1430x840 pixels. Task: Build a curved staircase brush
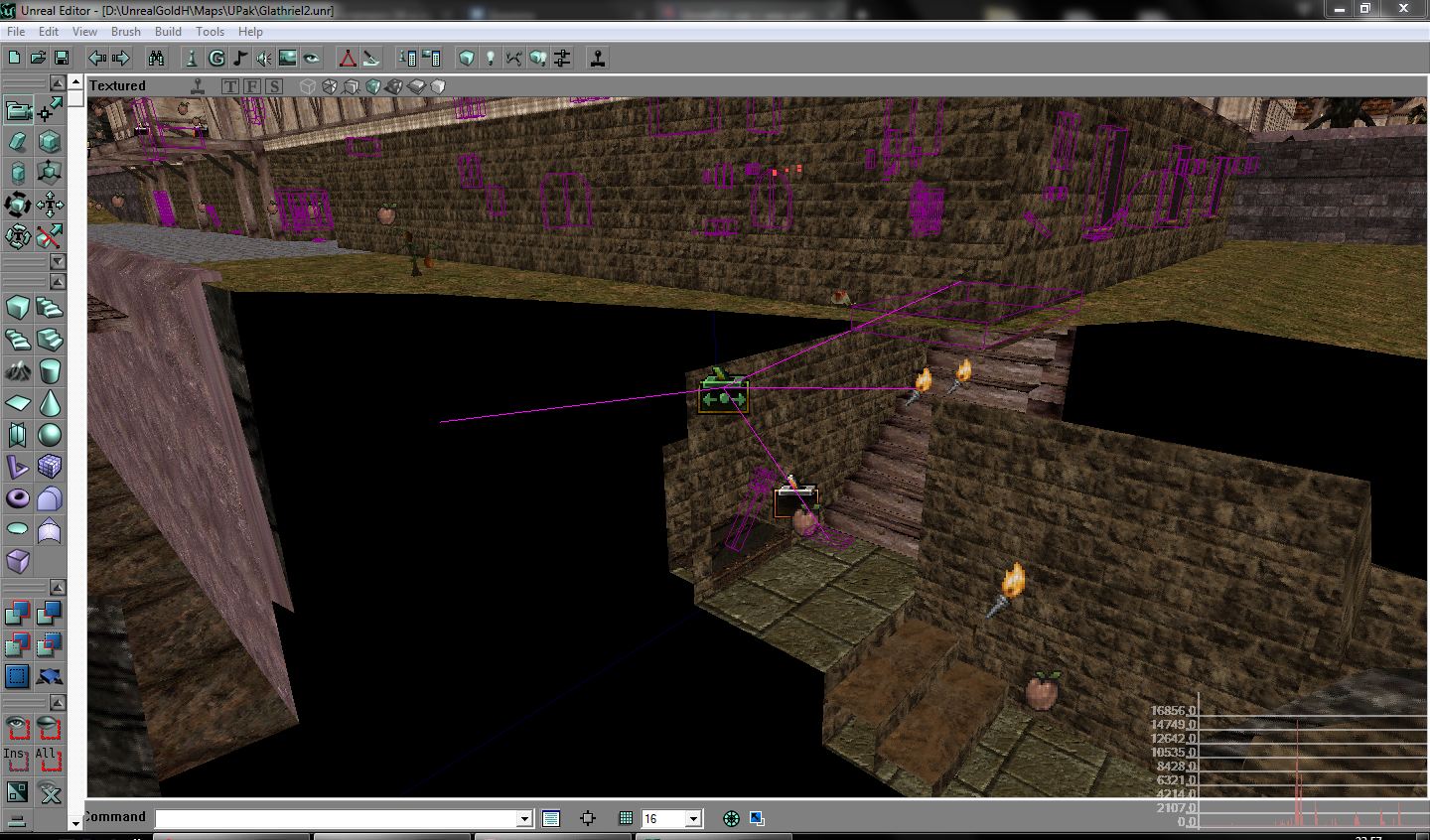pos(50,308)
